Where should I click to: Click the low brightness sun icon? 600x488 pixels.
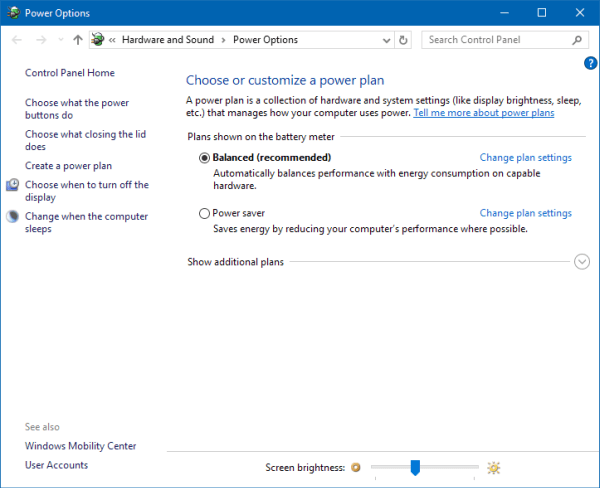(x=355, y=467)
